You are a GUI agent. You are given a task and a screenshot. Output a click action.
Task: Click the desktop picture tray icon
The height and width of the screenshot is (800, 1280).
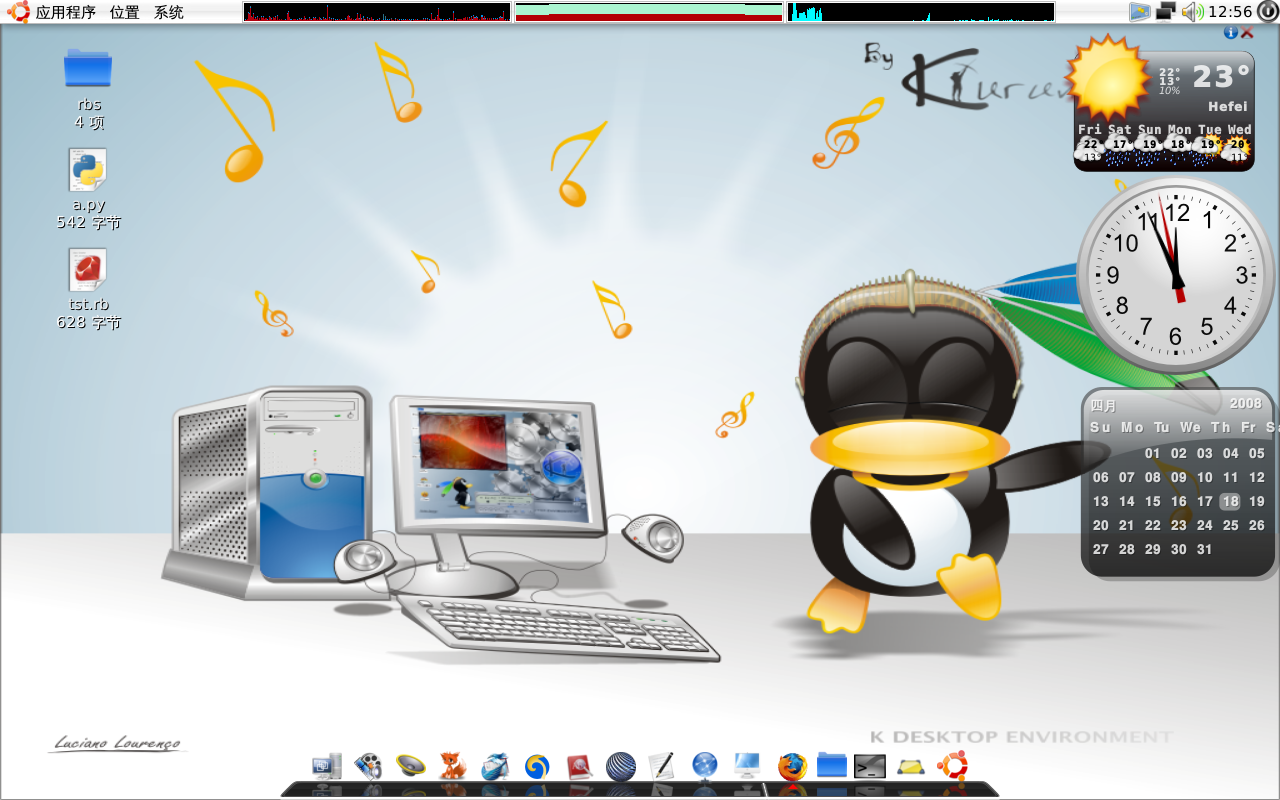[x=1140, y=12]
